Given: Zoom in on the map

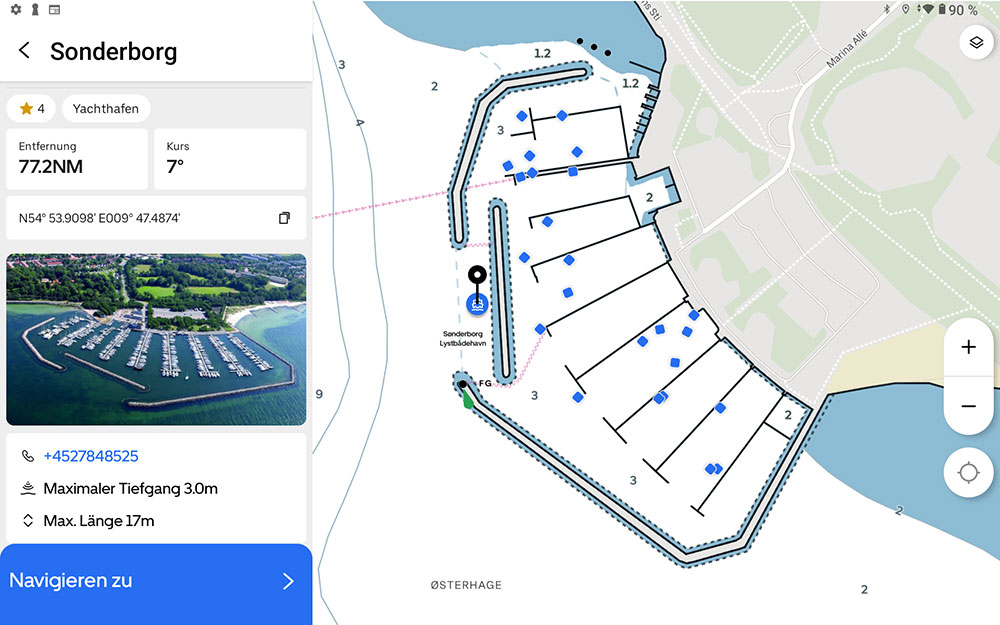Looking at the screenshot, I should [x=968, y=348].
